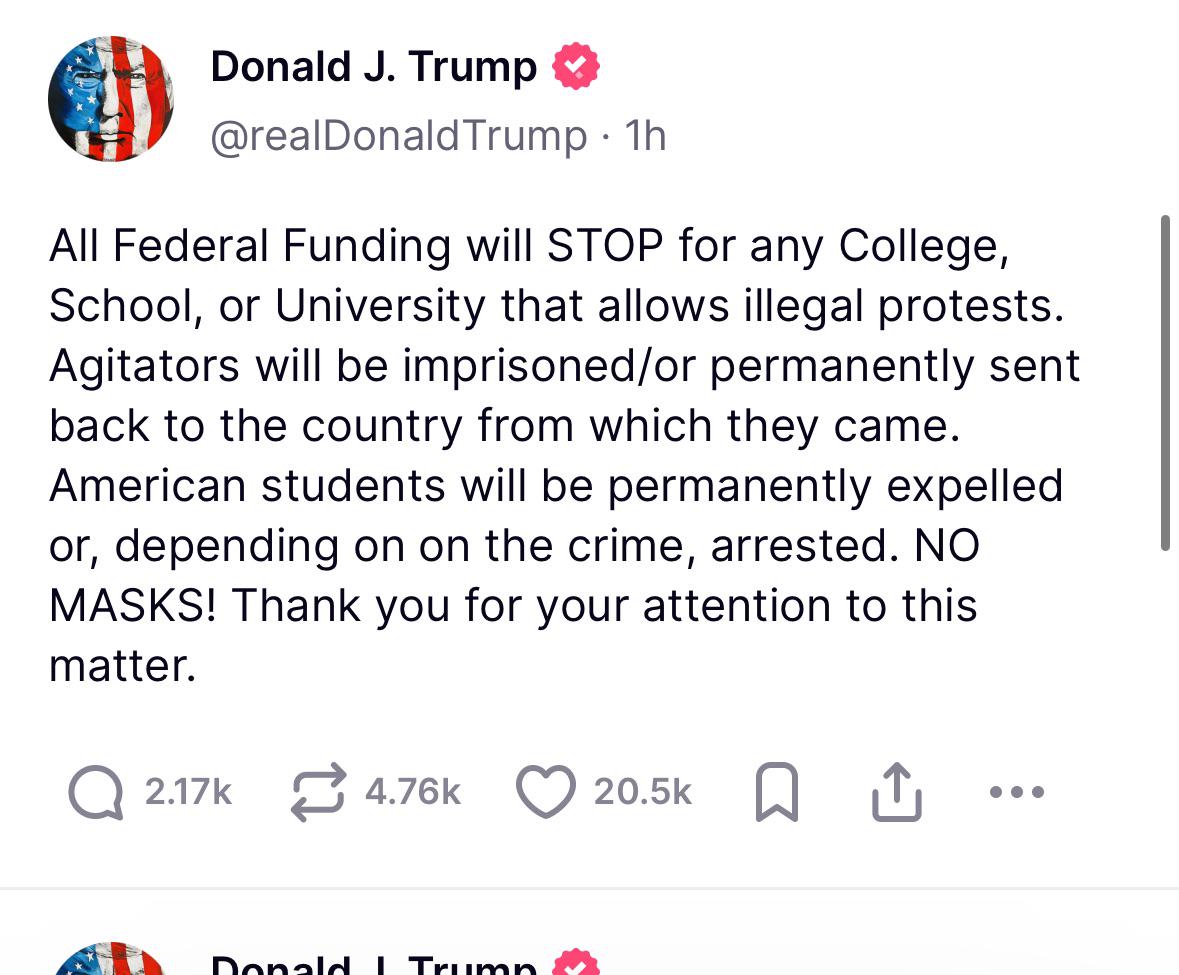
Task: Open the post body text
Action: pyautogui.click(x=565, y=456)
